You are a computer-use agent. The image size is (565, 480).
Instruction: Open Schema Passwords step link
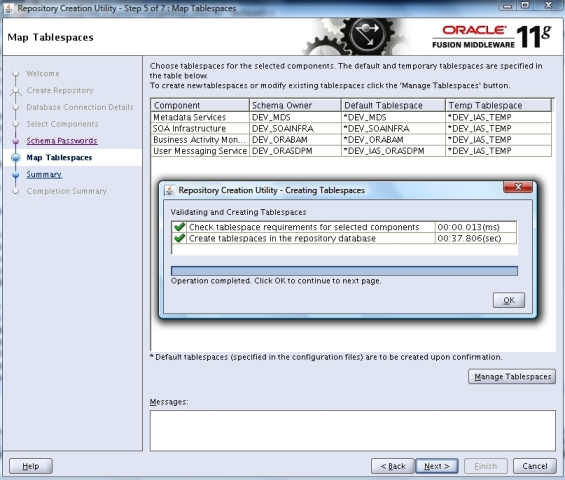point(62,141)
